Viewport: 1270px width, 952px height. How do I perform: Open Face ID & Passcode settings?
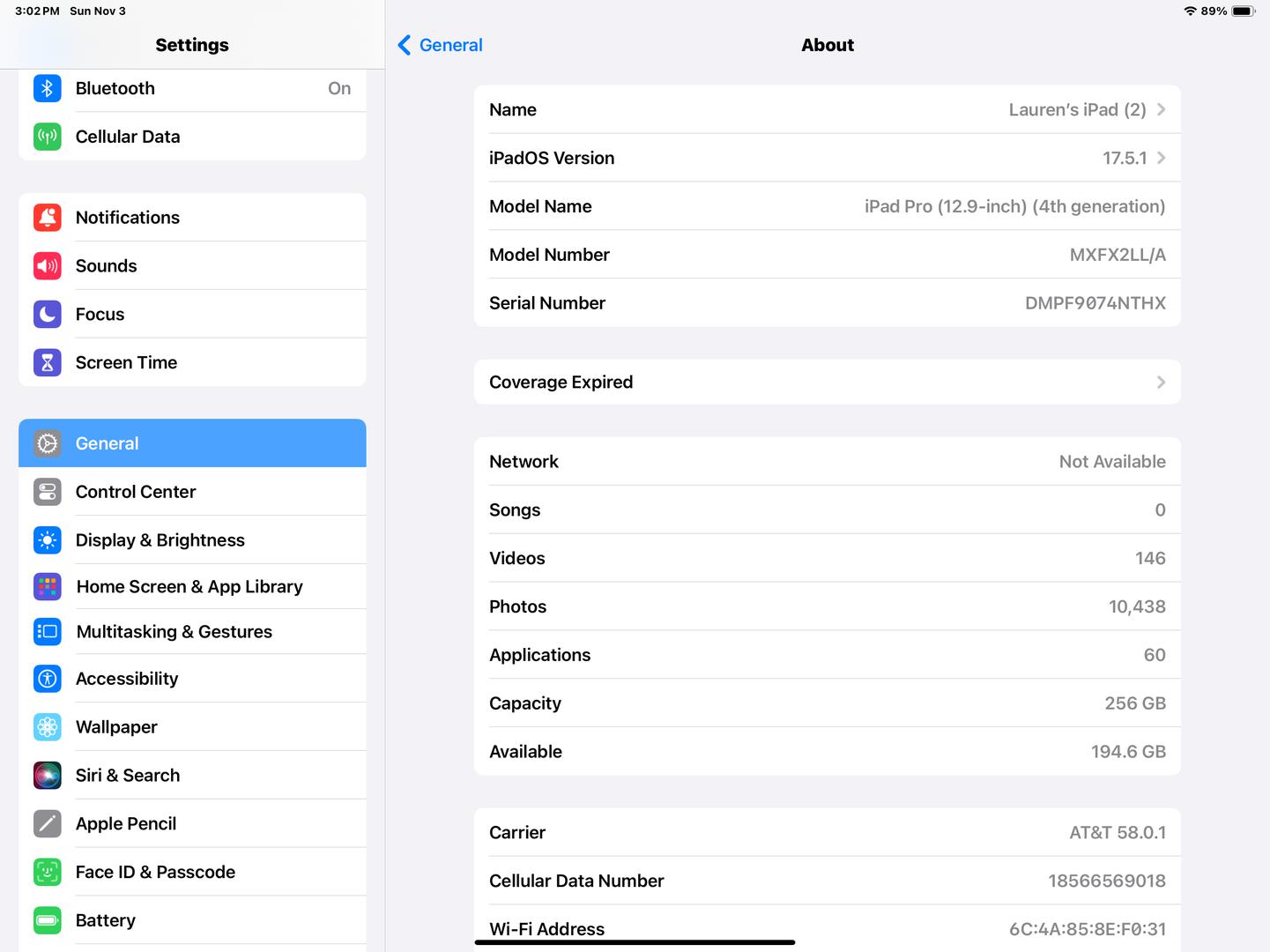click(x=155, y=873)
